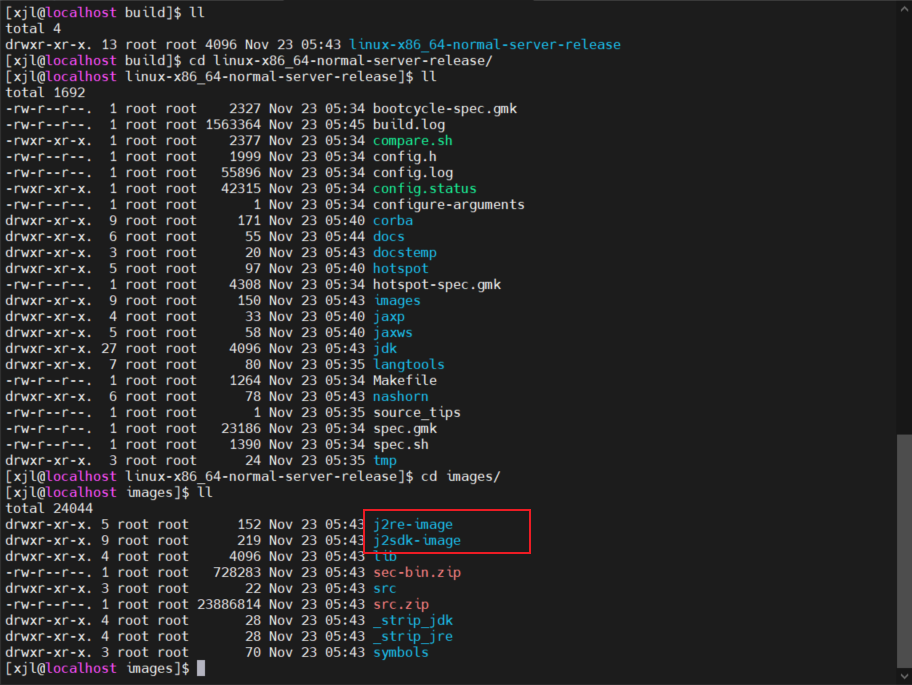912x685 pixels.
Task: Click the 'total 1692' line
Action: click(x=45, y=93)
